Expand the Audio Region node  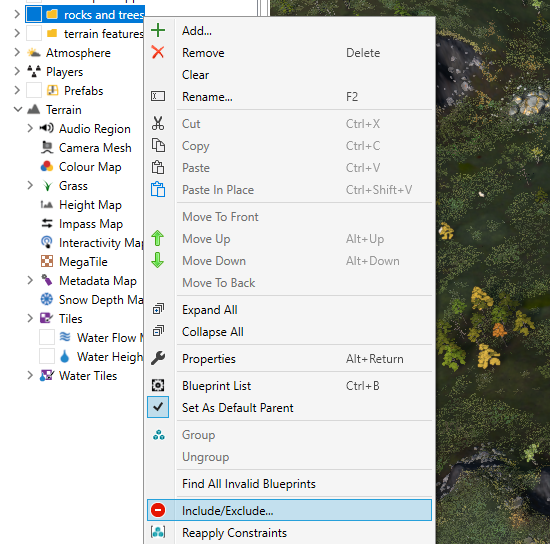click(x=30, y=128)
